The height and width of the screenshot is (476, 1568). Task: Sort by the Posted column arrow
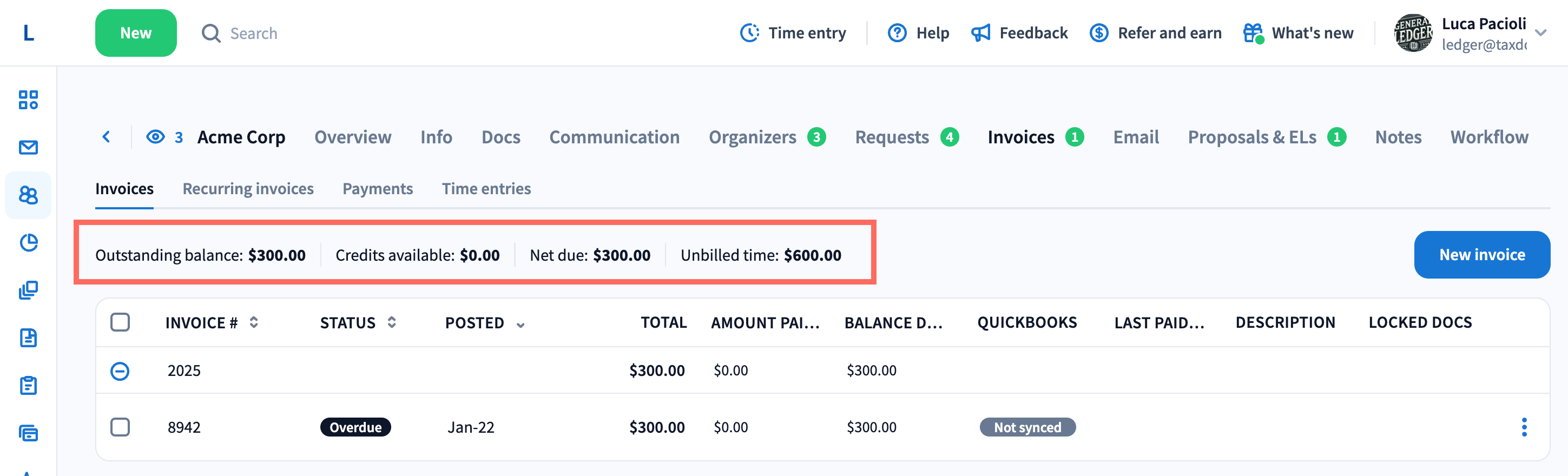[521, 325]
